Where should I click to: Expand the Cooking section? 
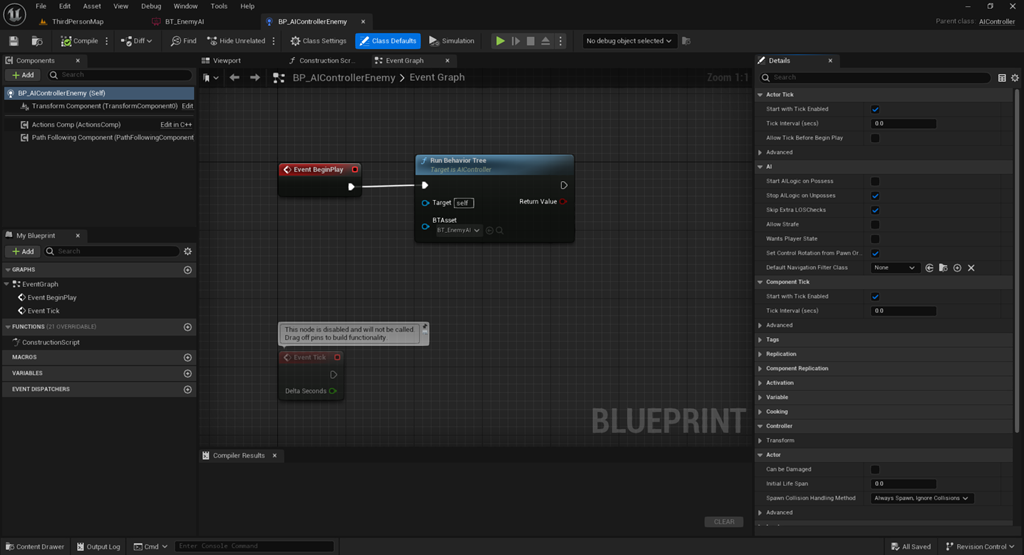click(760, 412)
